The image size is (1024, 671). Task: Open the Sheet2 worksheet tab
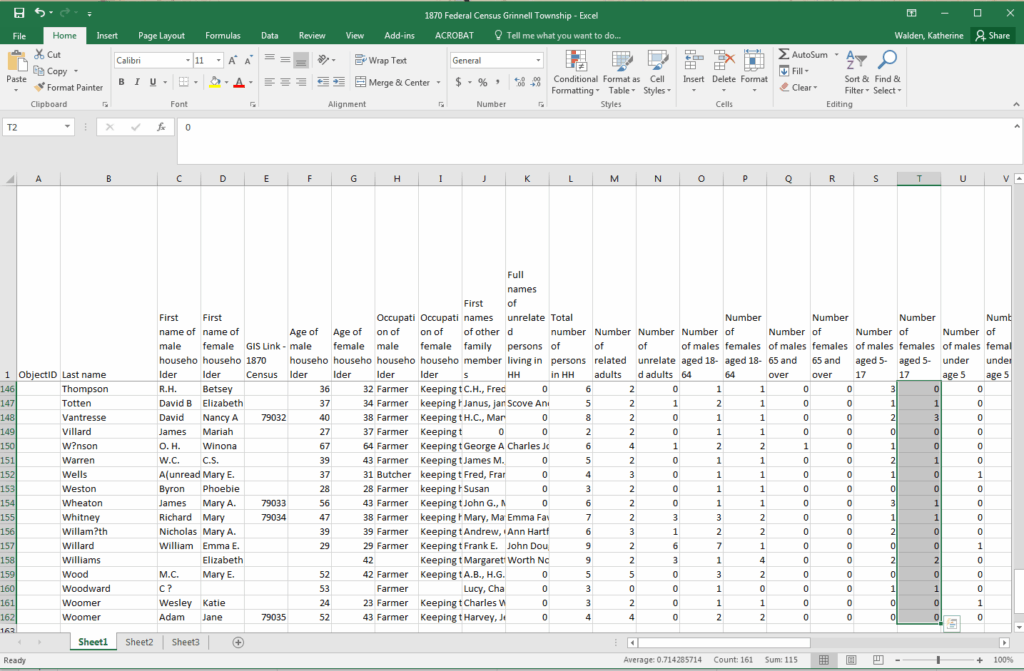click(x=139, y=642)
